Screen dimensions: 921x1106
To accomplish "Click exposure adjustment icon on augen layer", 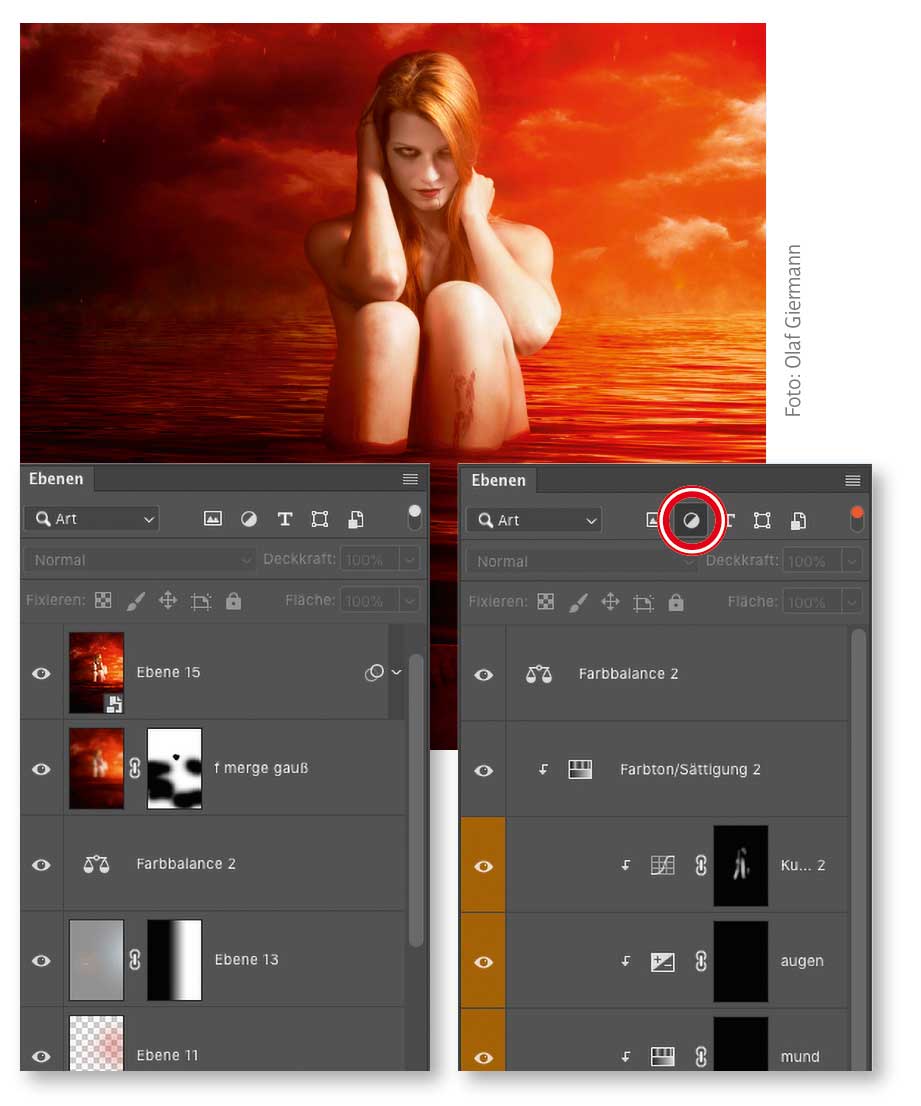I will pos(662,961).
